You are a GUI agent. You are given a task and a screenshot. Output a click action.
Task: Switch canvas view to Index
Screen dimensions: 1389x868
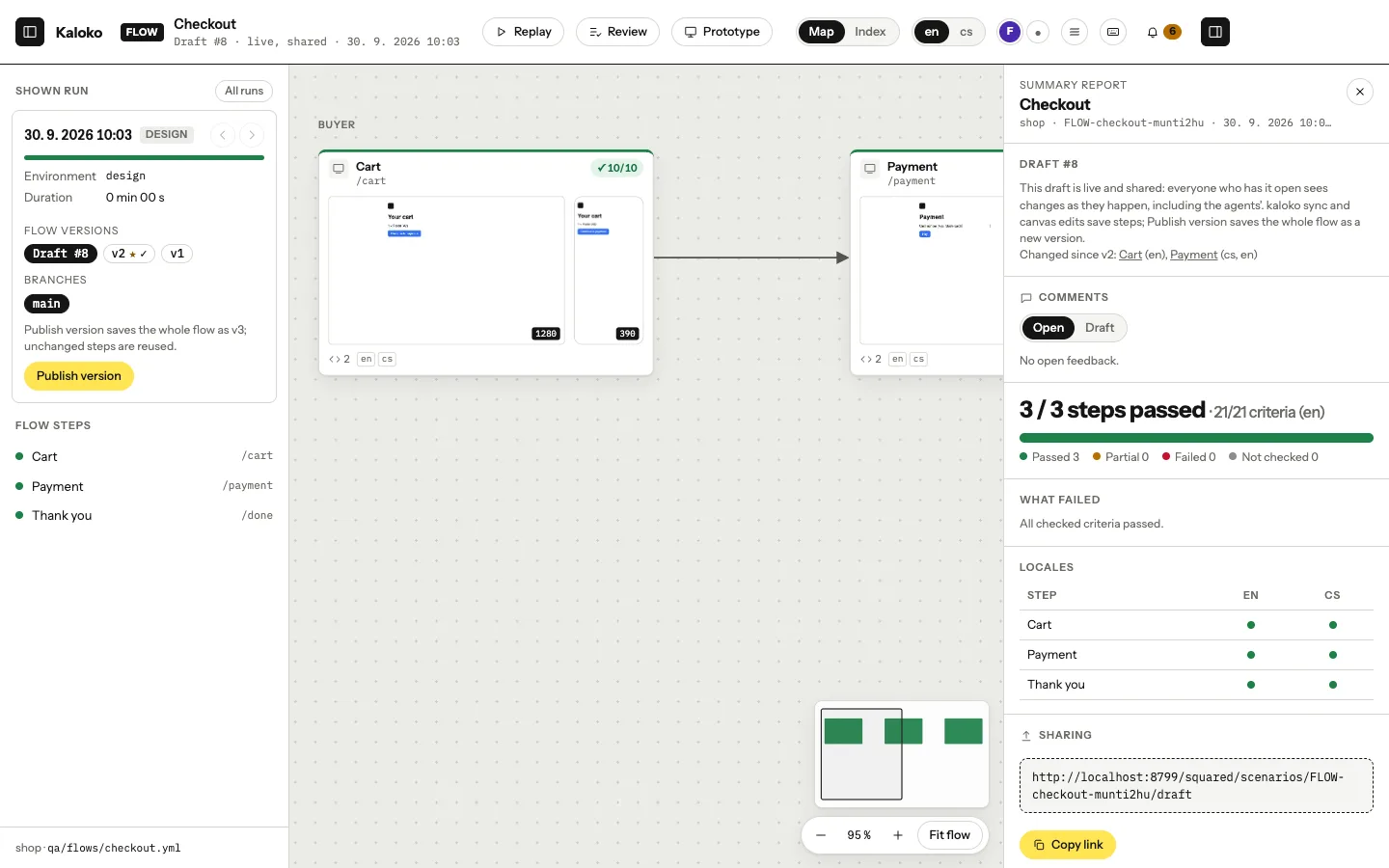click(x=870, y=32)
